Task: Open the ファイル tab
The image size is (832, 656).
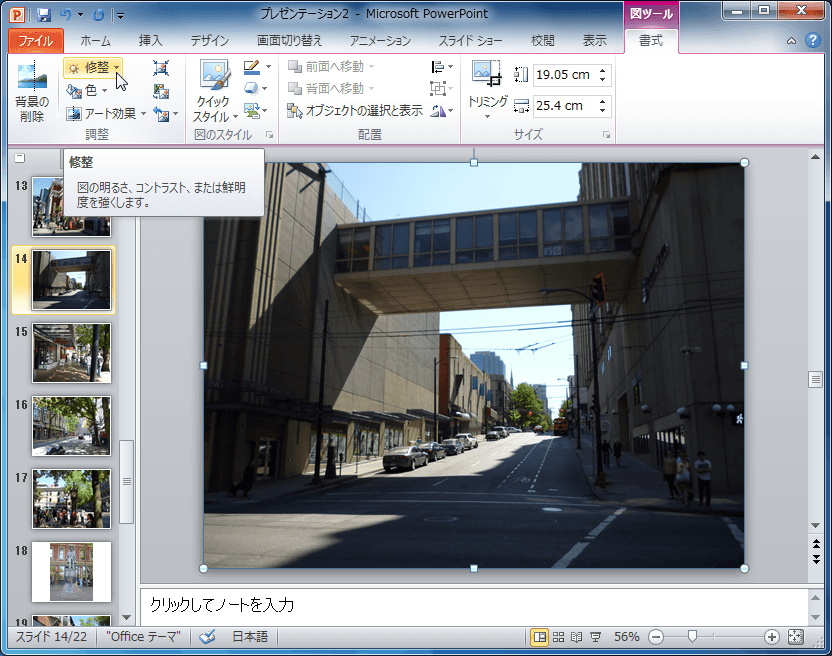Action: pyautogui.click(x=36, y=41)
